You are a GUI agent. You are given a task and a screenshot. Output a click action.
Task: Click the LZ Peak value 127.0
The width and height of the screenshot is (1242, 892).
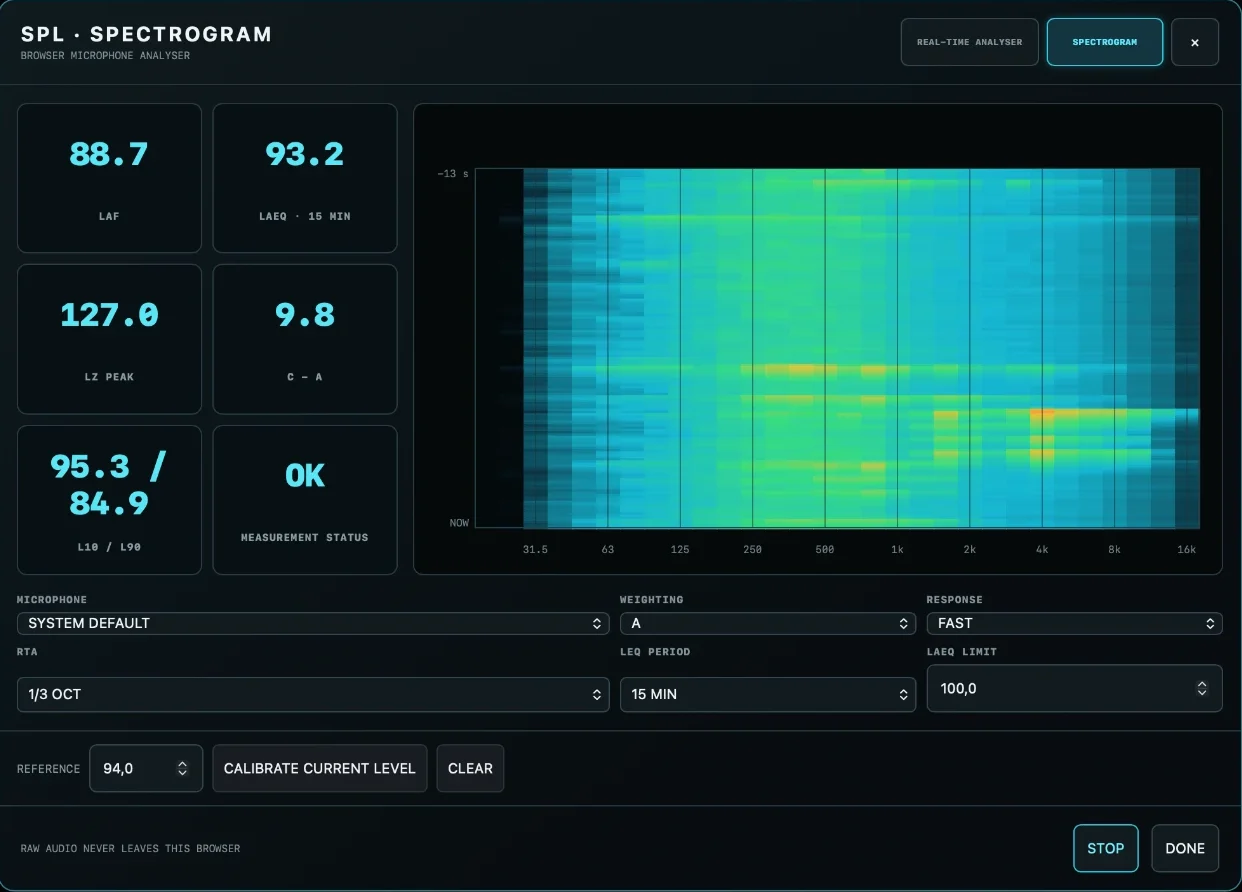(109, 315)
